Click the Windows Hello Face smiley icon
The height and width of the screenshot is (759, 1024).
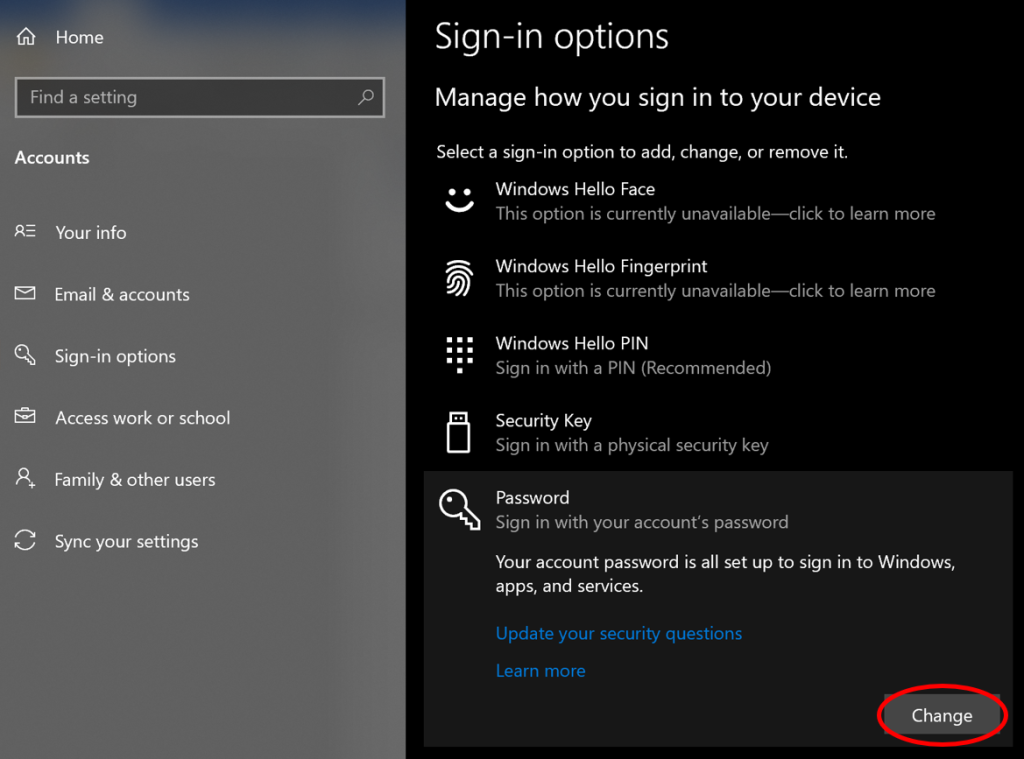pos(459,200)
